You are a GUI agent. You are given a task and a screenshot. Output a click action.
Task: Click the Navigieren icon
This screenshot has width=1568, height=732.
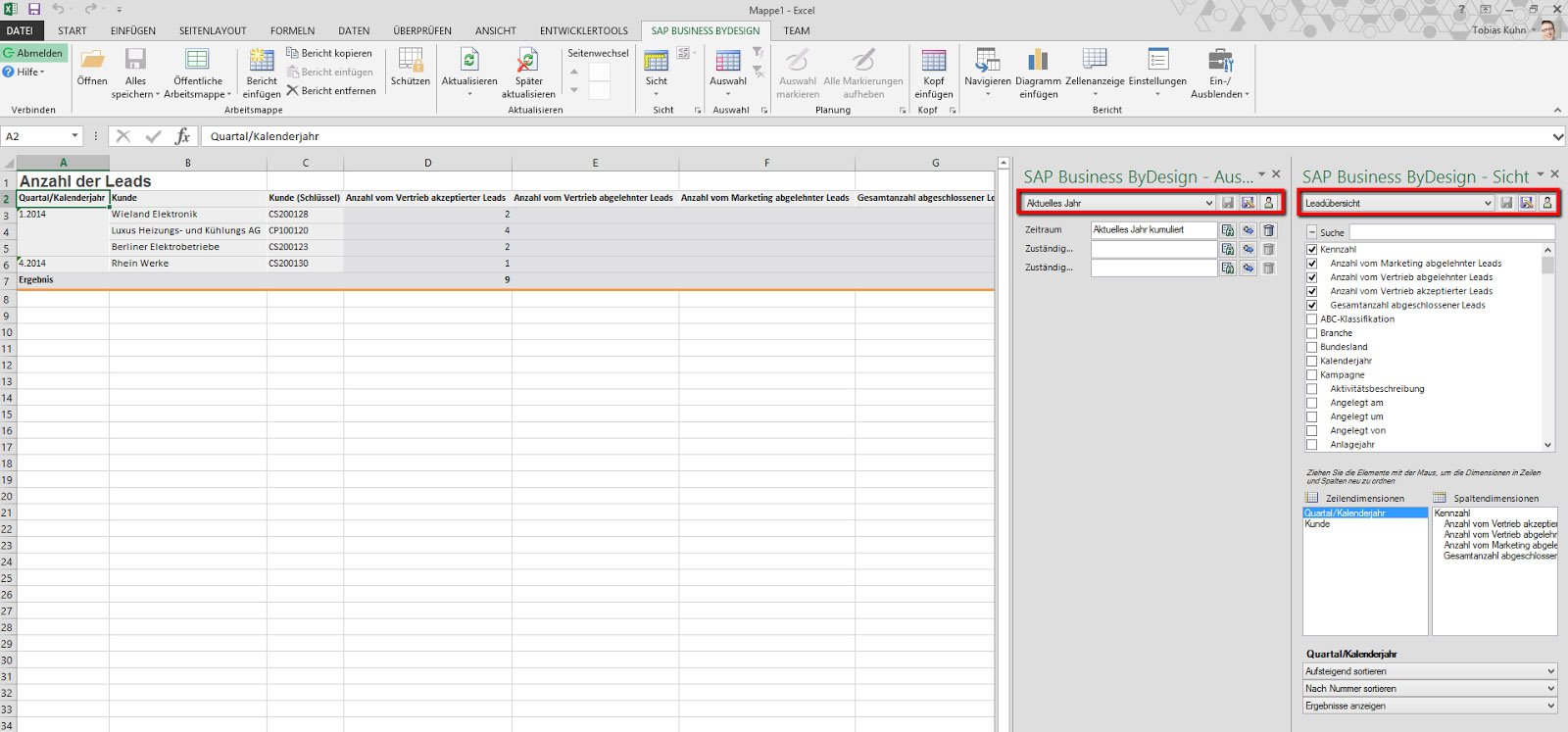pos(987,61)
